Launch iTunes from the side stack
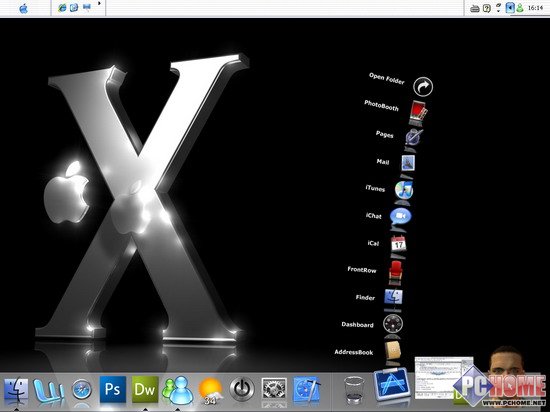This screenshot has height=412, width=550. pyautogui.click(x=403, y=190)
